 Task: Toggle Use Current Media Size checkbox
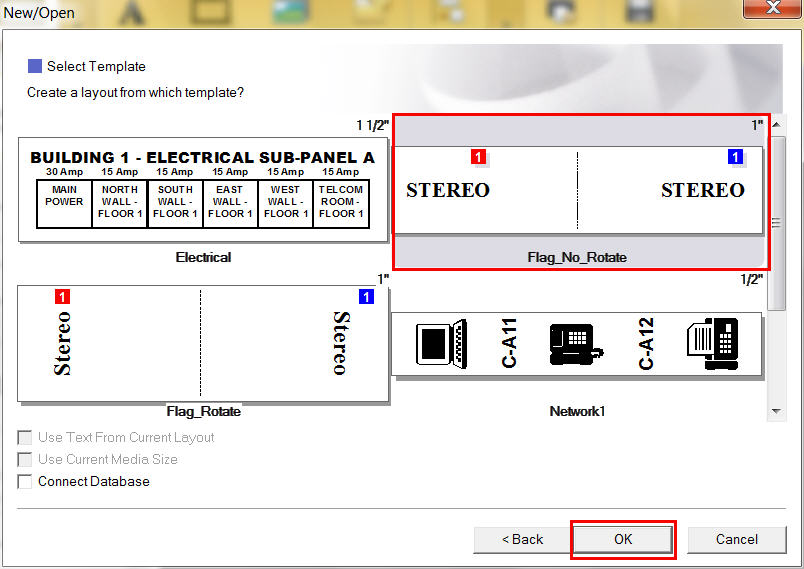[x=25, y=460]
